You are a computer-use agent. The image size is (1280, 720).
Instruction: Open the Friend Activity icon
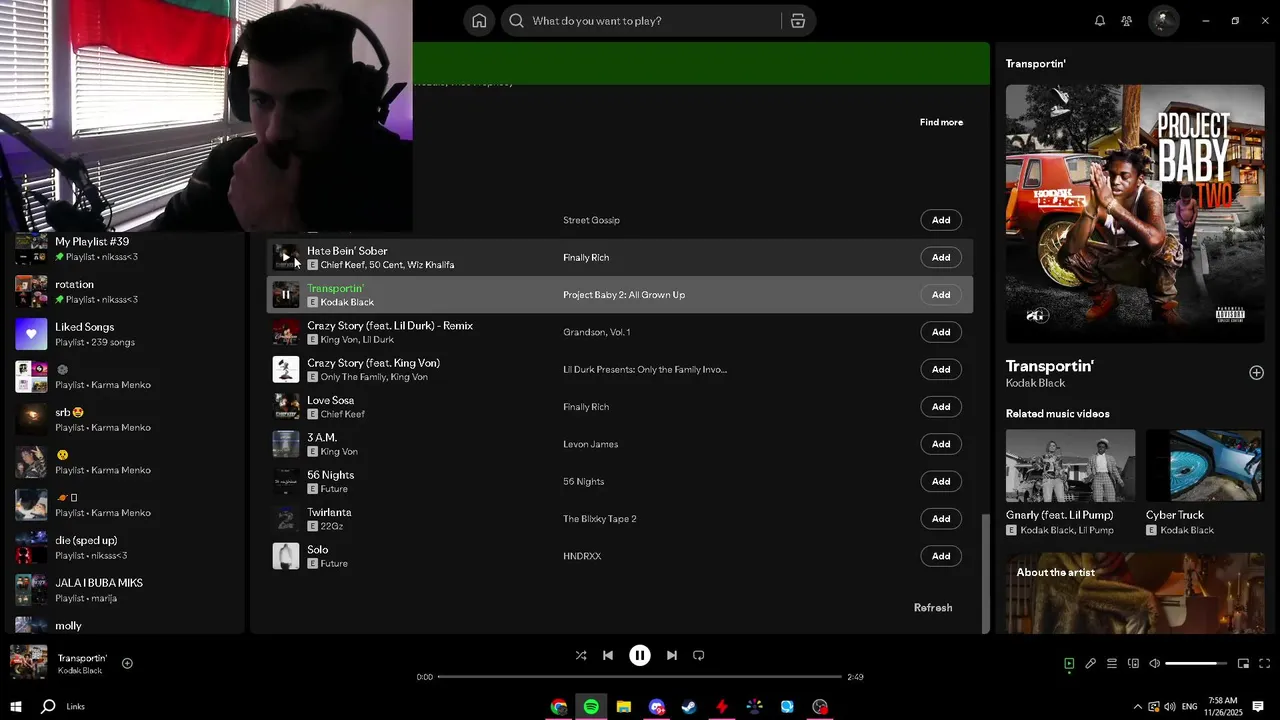1127,21
